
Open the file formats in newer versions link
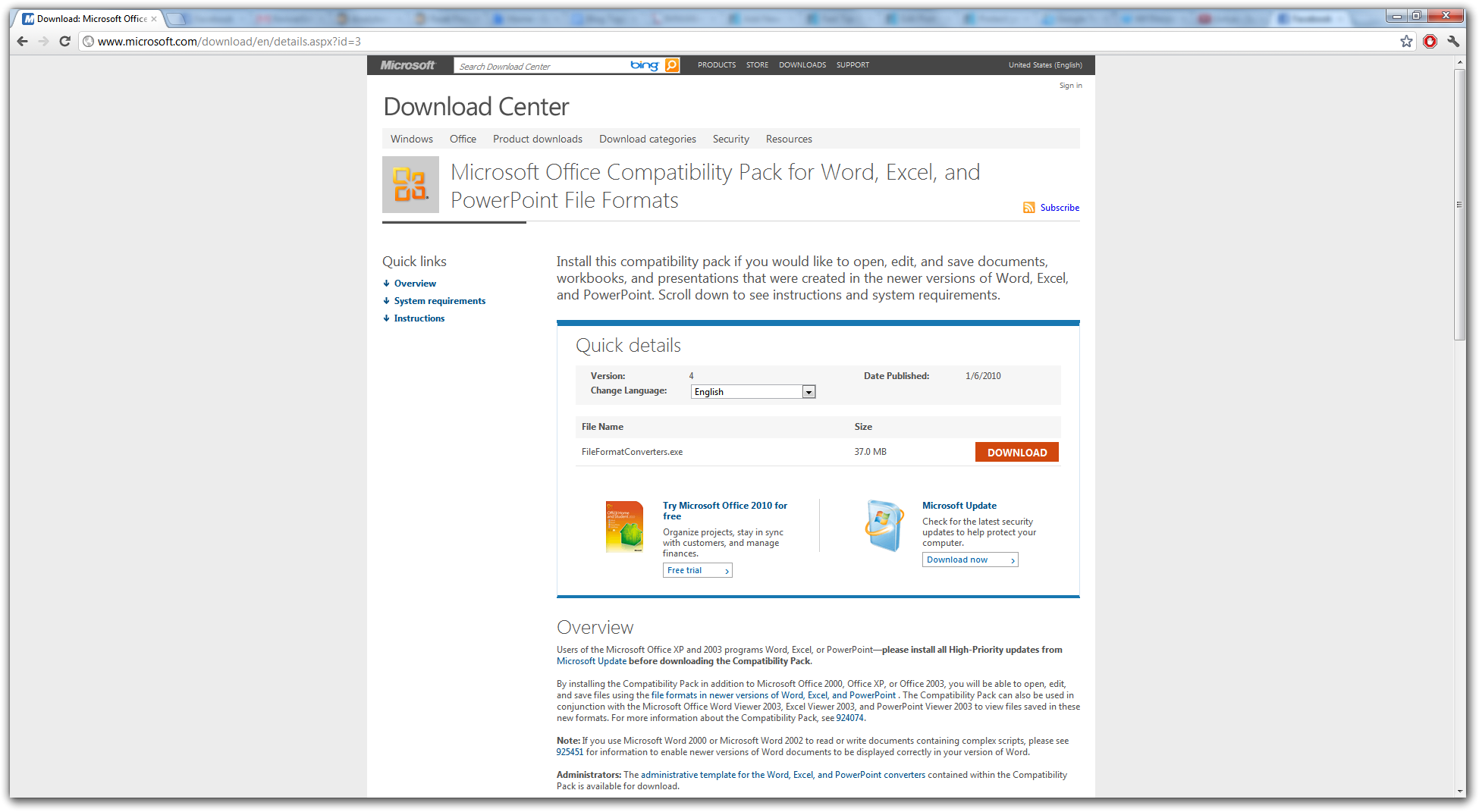(x=774, y=695)
